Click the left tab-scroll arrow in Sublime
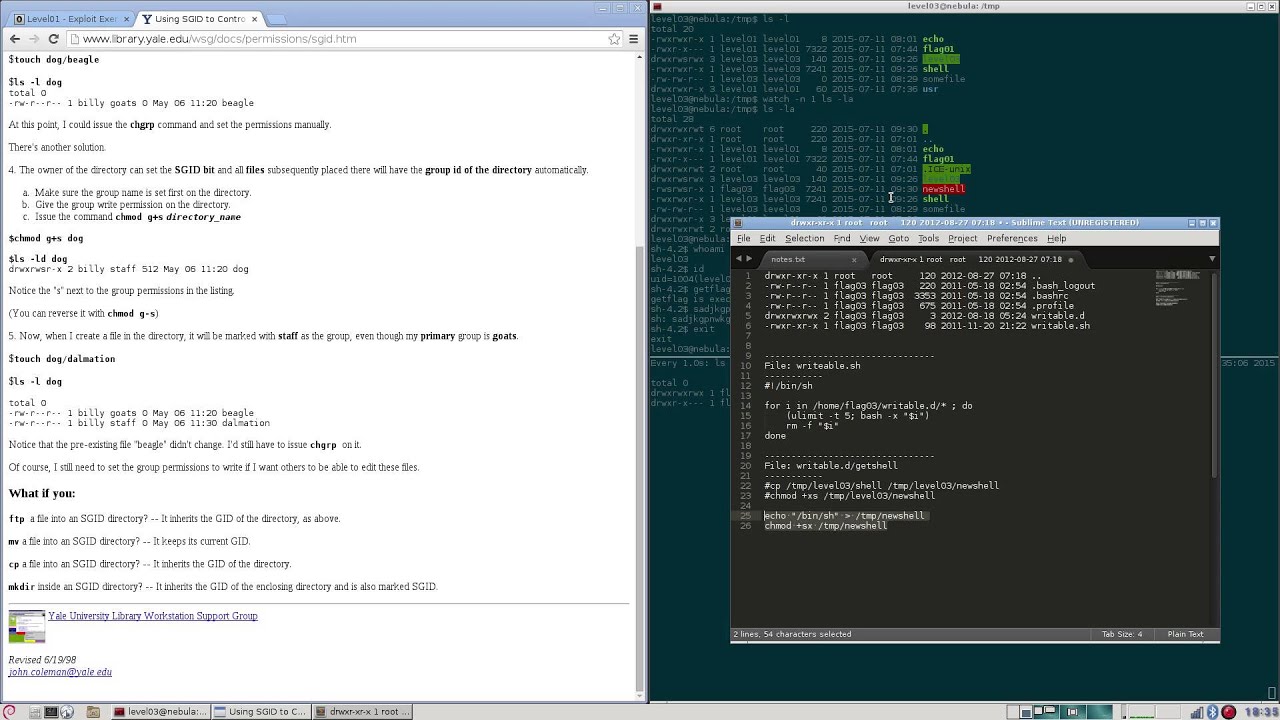 pos(738,258)
